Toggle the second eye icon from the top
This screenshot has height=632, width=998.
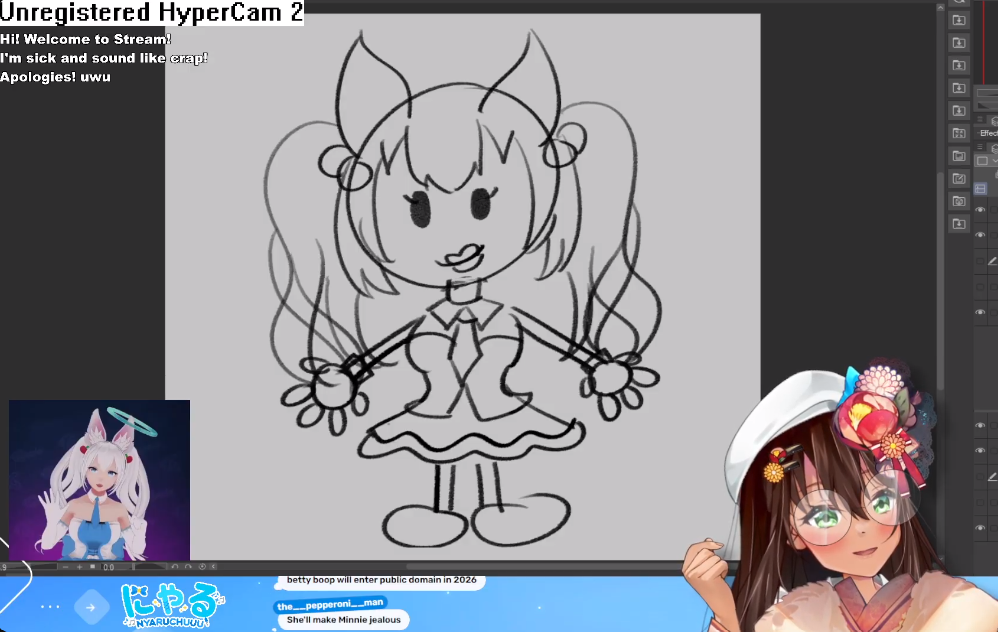[x=980, y=235]
